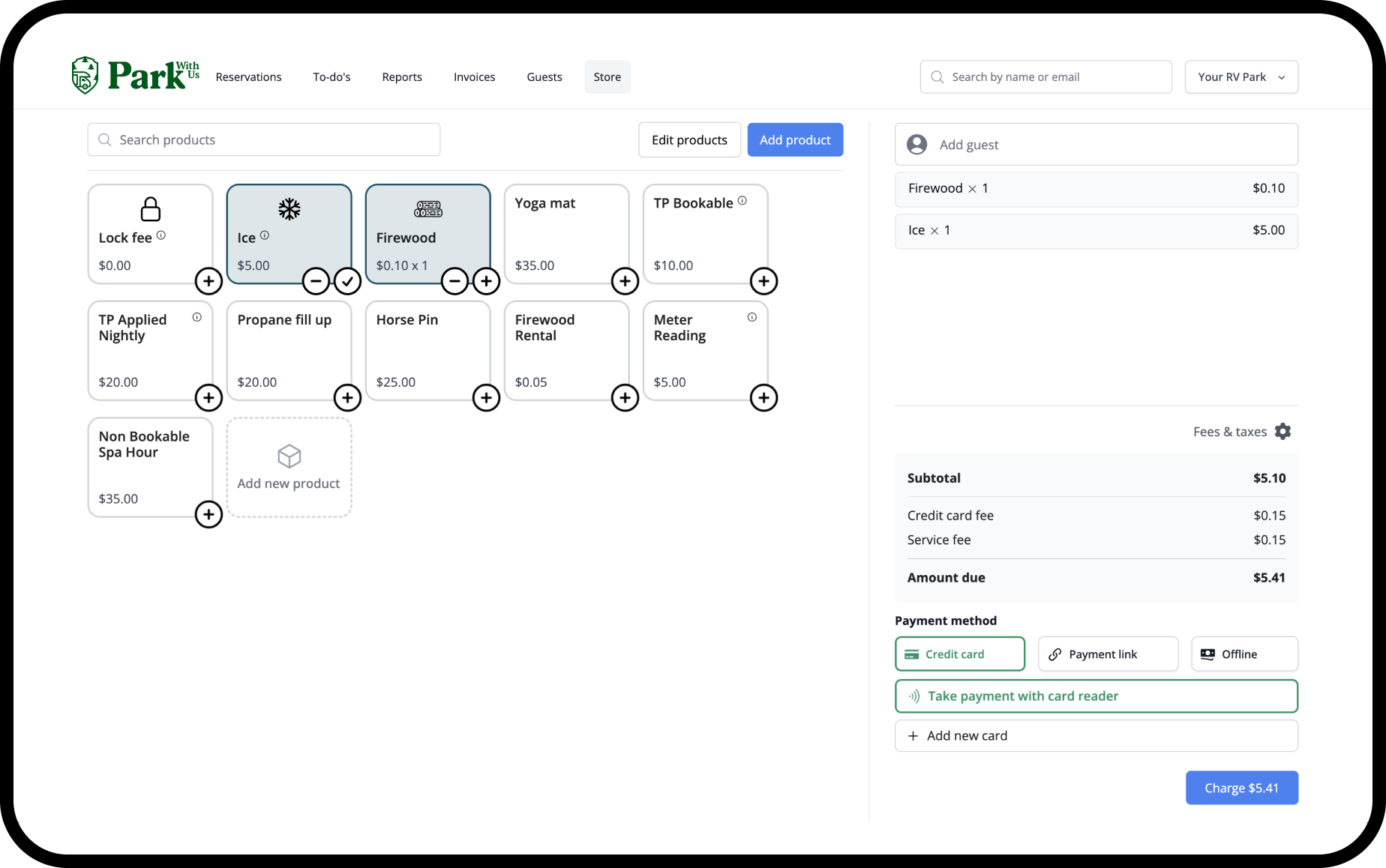Toggle the Ice checkmark confirmation

coord(347,281)
